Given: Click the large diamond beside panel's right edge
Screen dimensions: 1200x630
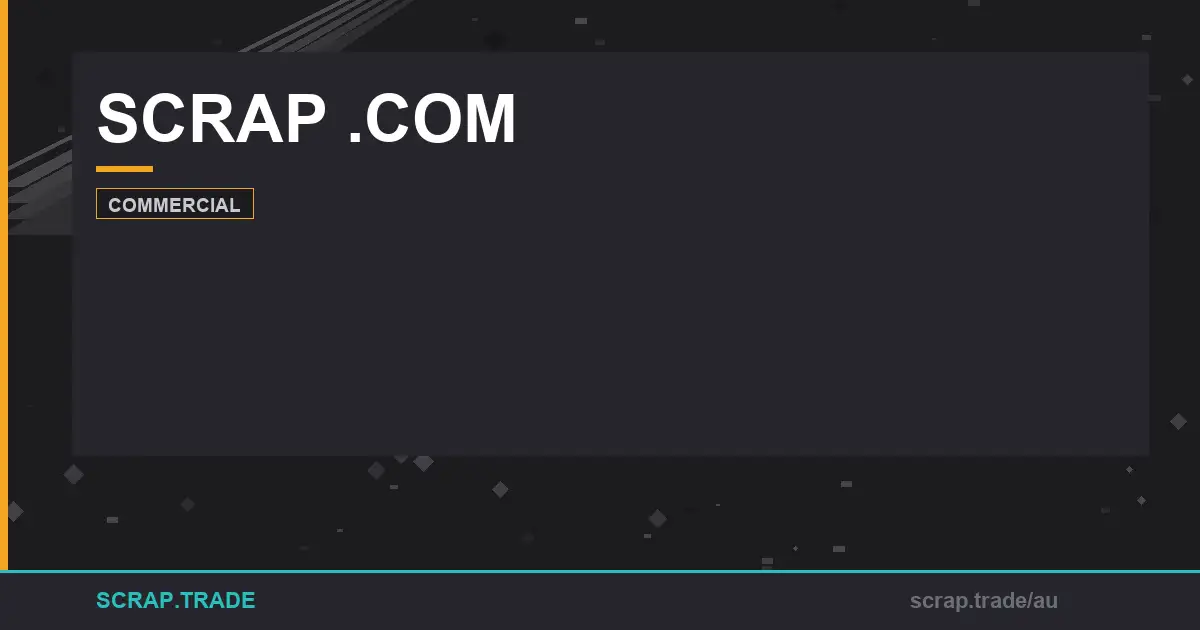Looking at the screenshot, I should pos(1178,421).
